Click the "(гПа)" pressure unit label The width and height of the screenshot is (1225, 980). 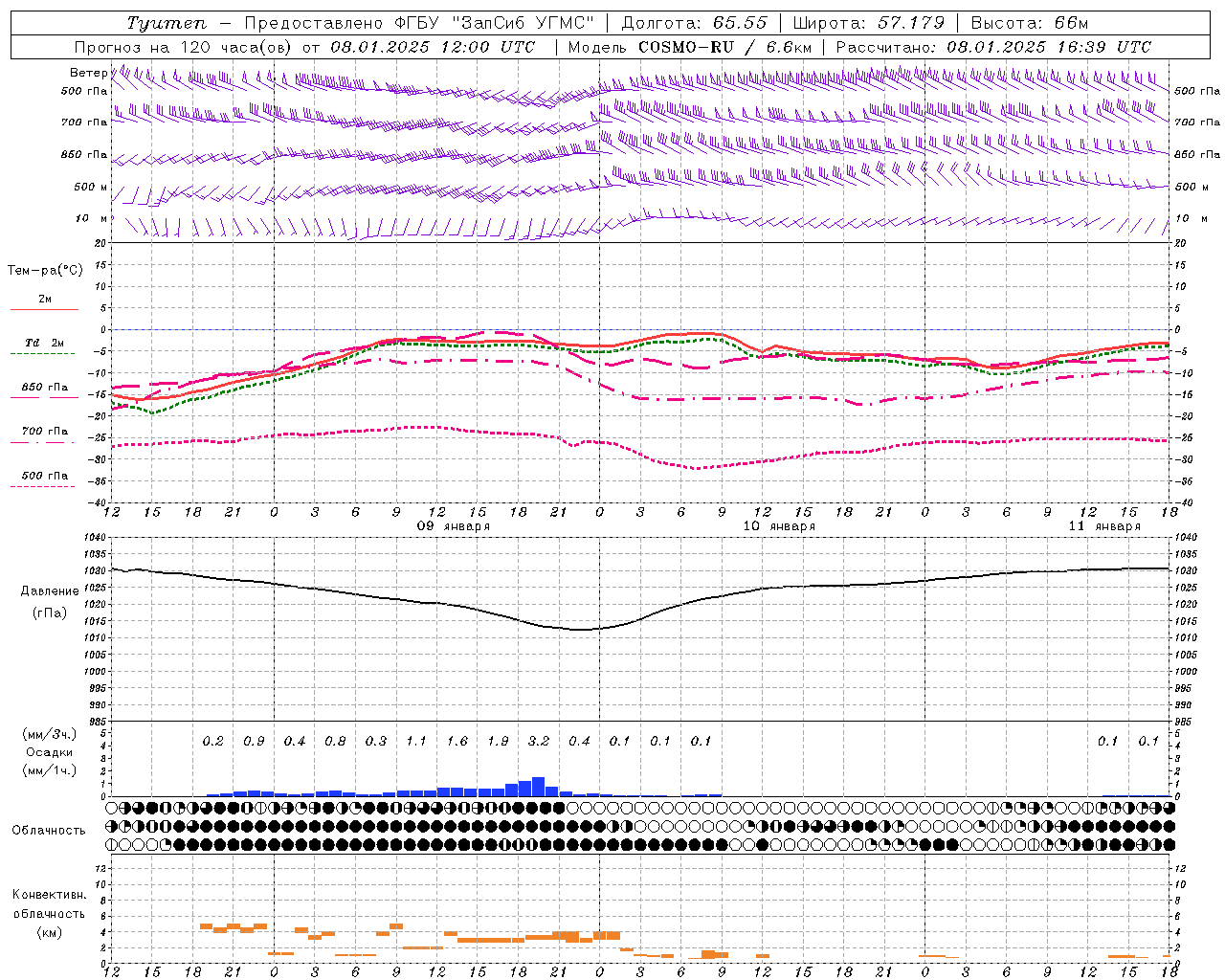pos(50,613)
